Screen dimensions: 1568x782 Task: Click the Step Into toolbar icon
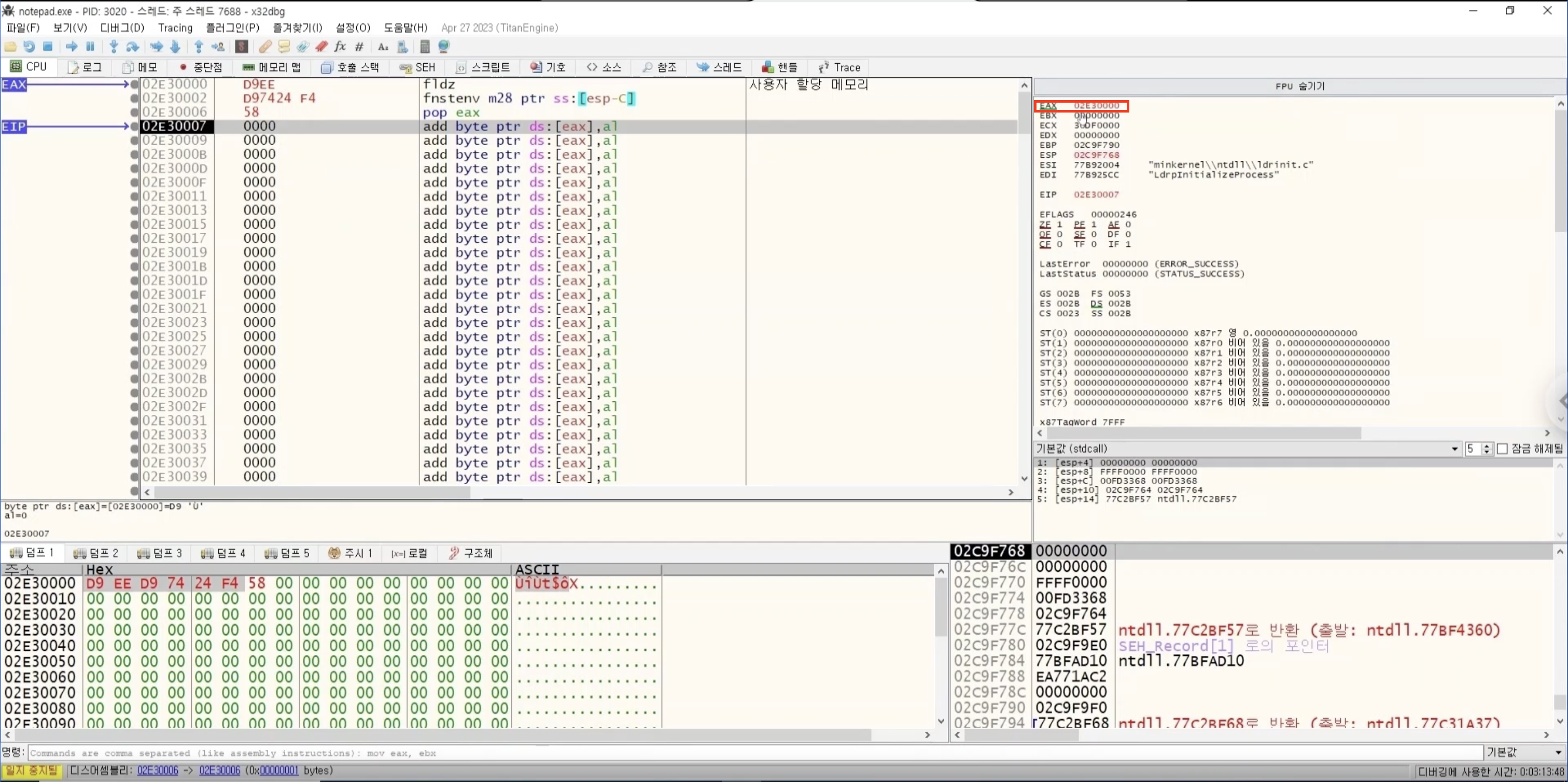coord(113,47)
